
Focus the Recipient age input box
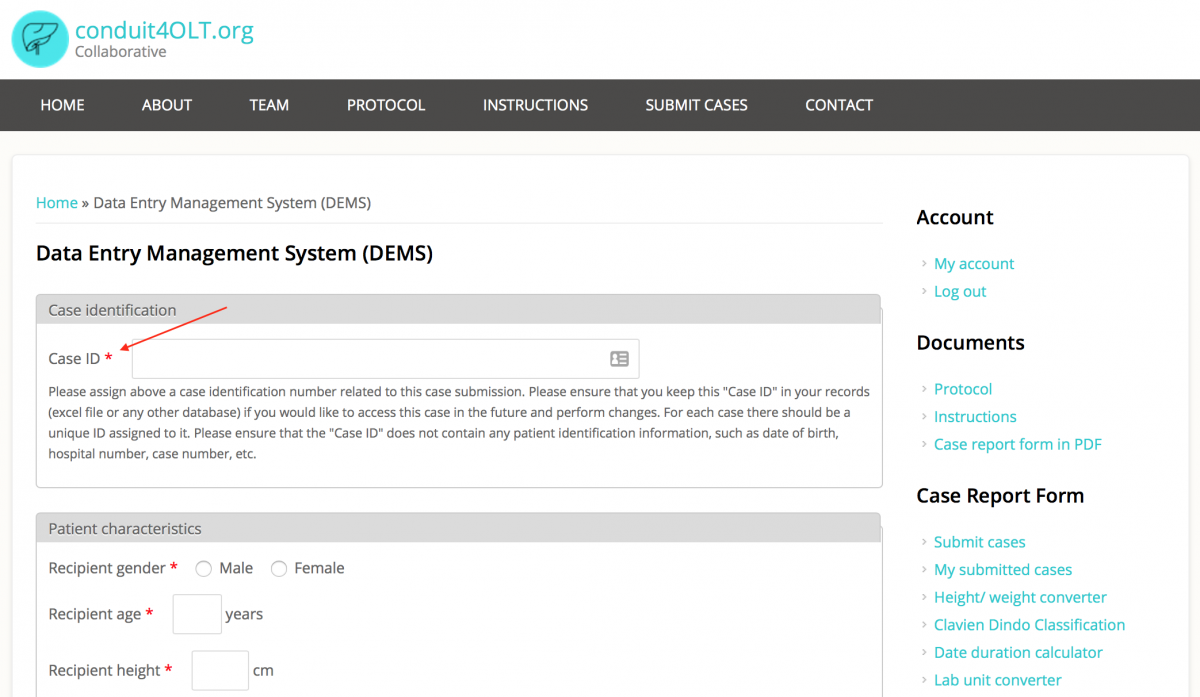pyautogui.click(x=197, y=614)
